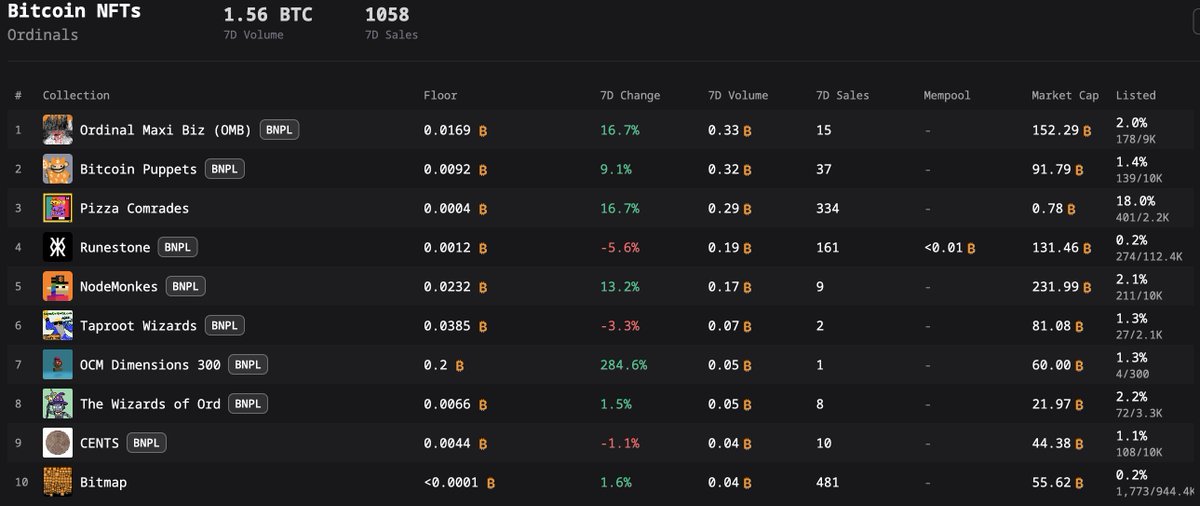Screen dimensions: 1200x506
Task: Click the 1,773/944.4k listed count
Action: [1155, 491]
